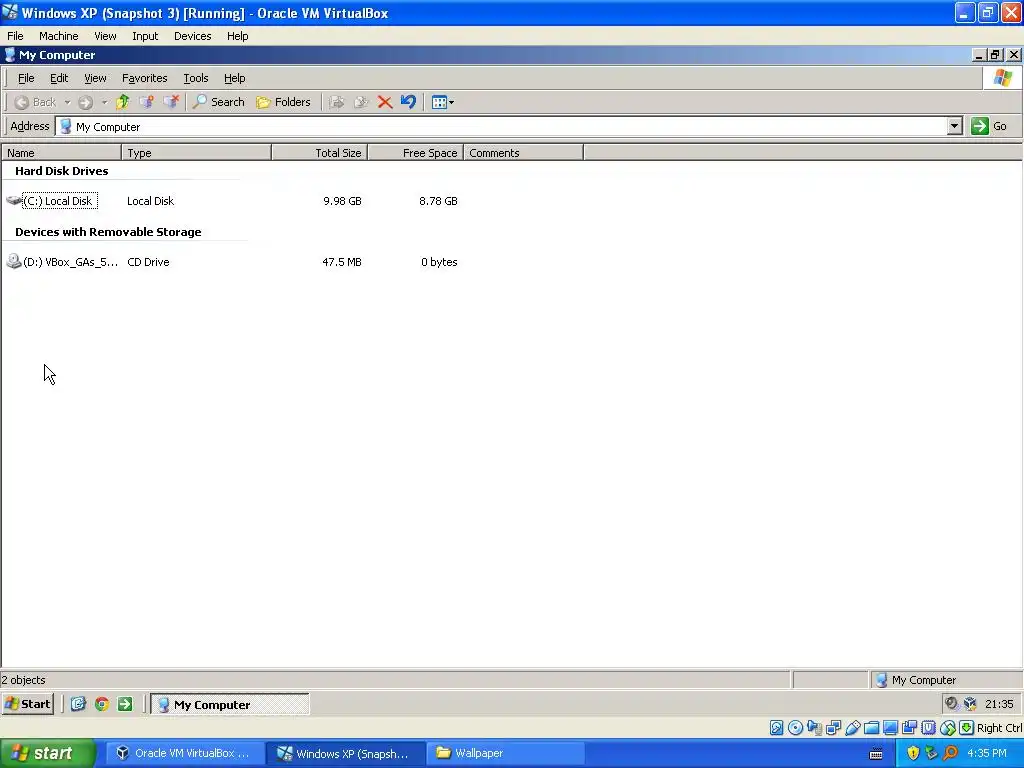Click the 47.5 MB total size value
The height and width of the screenshot is (768, 1024).
coord(342,262)
